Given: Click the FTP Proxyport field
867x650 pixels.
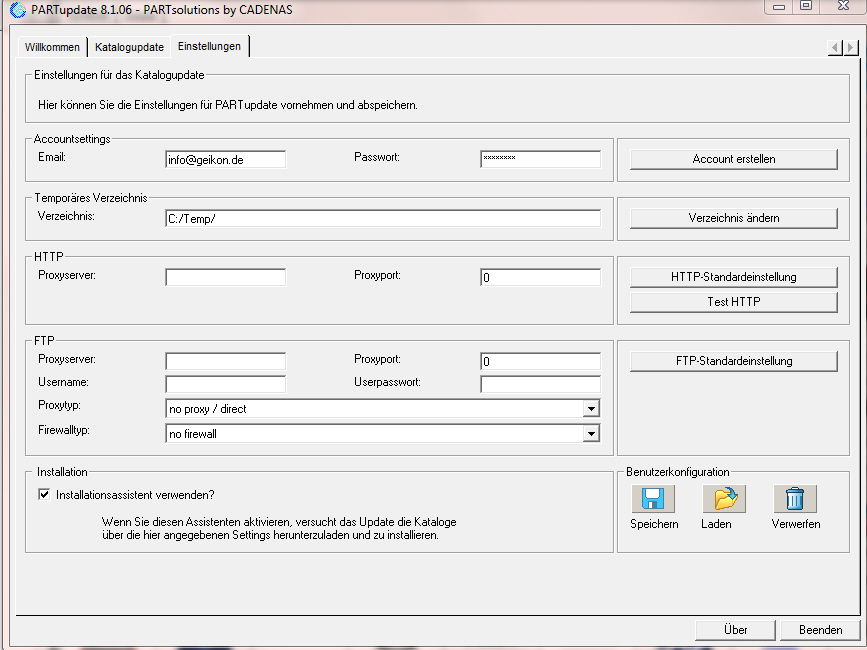Looking at the screenshot, I should 540,361.
